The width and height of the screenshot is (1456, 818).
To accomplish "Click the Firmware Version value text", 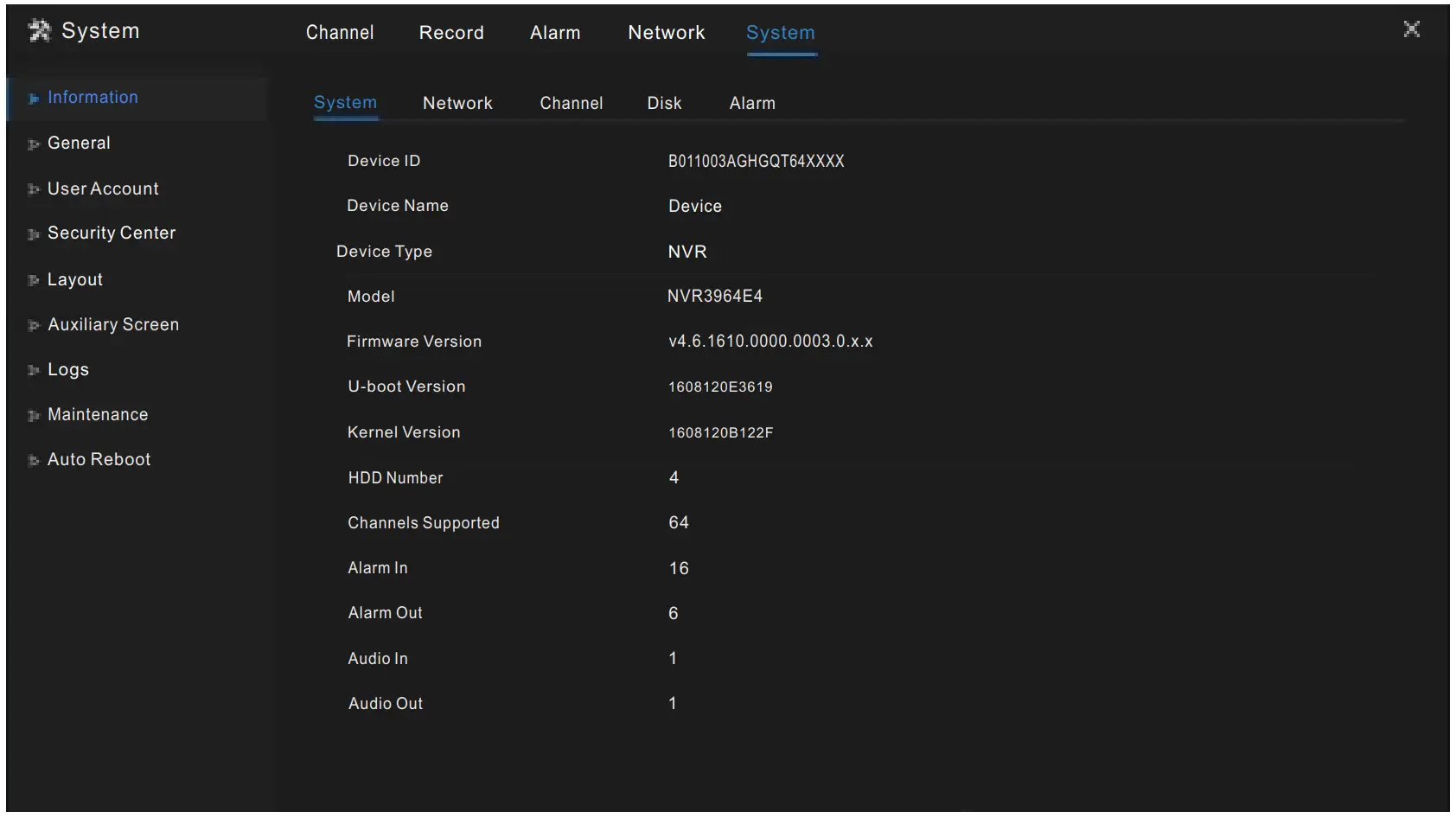I will point(770,341).
